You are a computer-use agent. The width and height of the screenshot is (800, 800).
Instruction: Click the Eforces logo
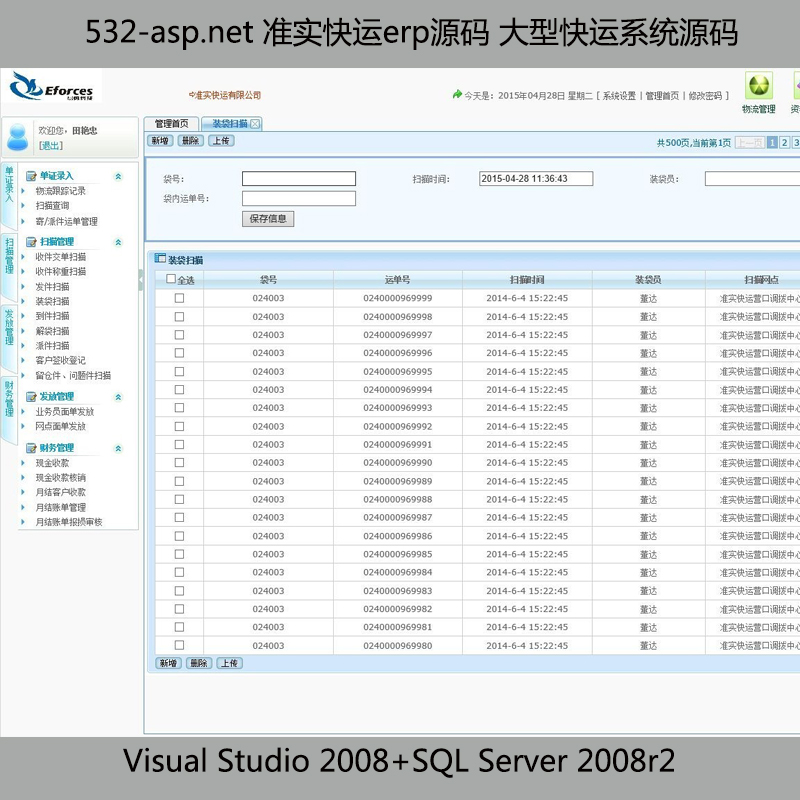click(x=52, y=86)
